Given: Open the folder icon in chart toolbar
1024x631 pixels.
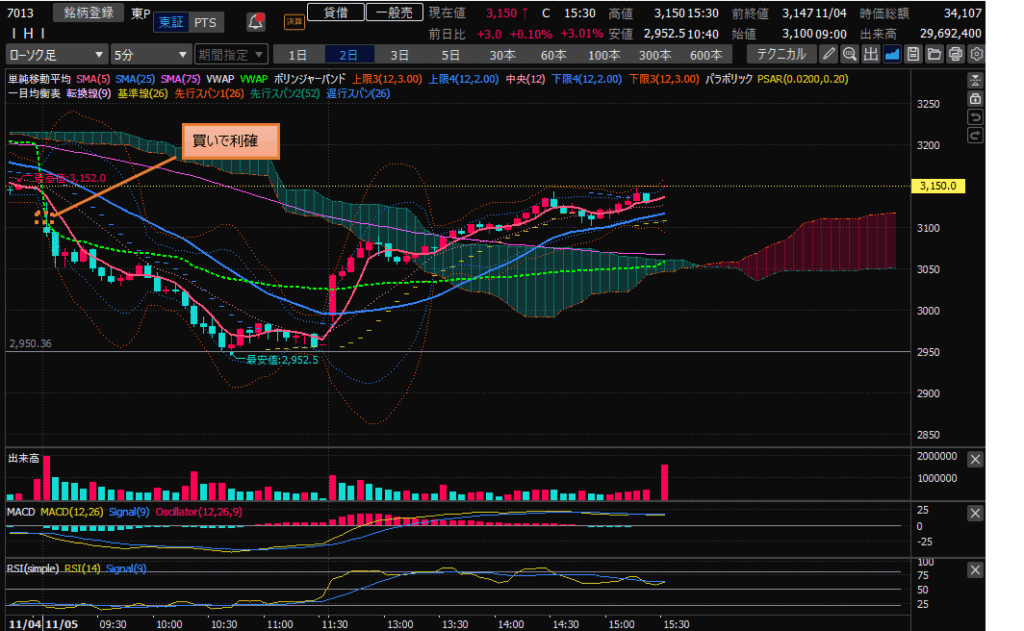Looking at the screenshot, I should coord(934,54).
